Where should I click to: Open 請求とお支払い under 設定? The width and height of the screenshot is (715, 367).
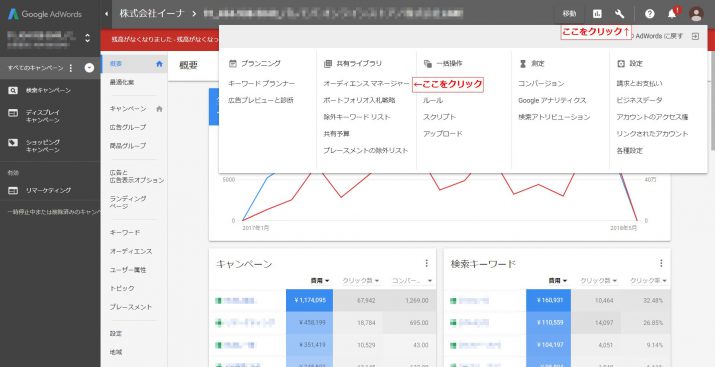tap(640, 83)
